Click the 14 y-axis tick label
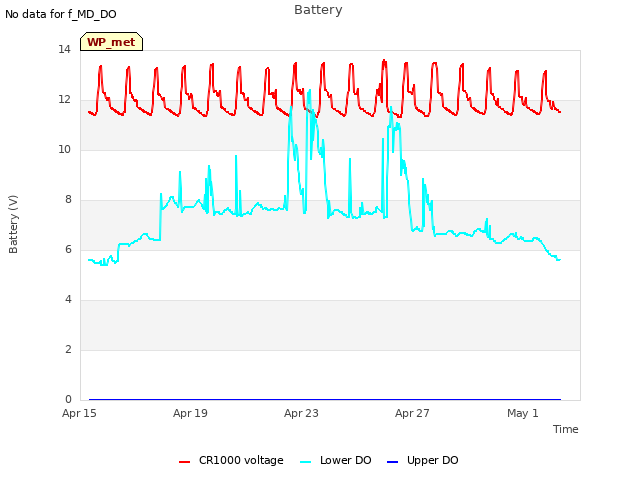This screenshot has height=480, width=640. [64, 50]
